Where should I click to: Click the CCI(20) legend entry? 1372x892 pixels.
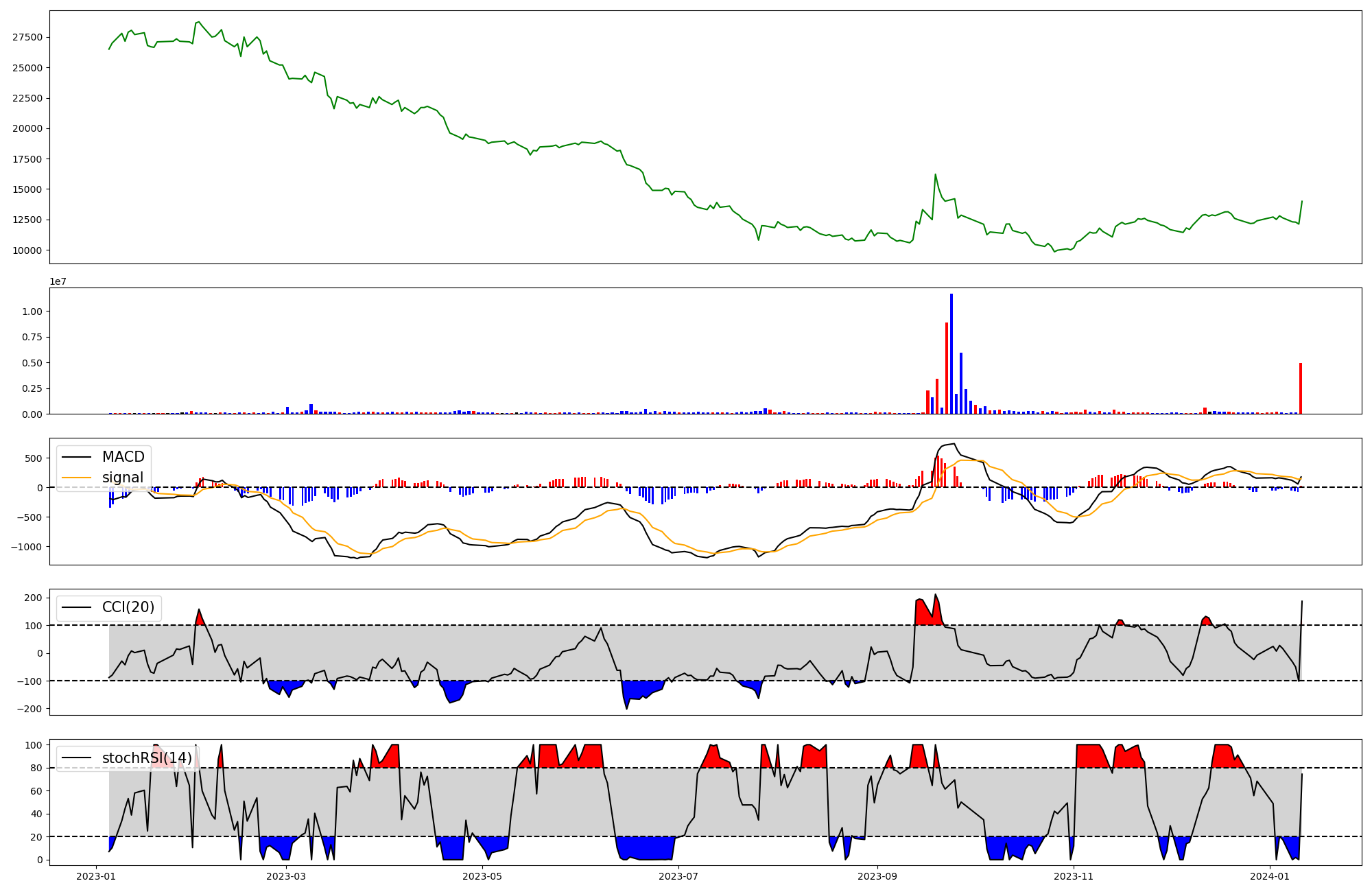128,607
